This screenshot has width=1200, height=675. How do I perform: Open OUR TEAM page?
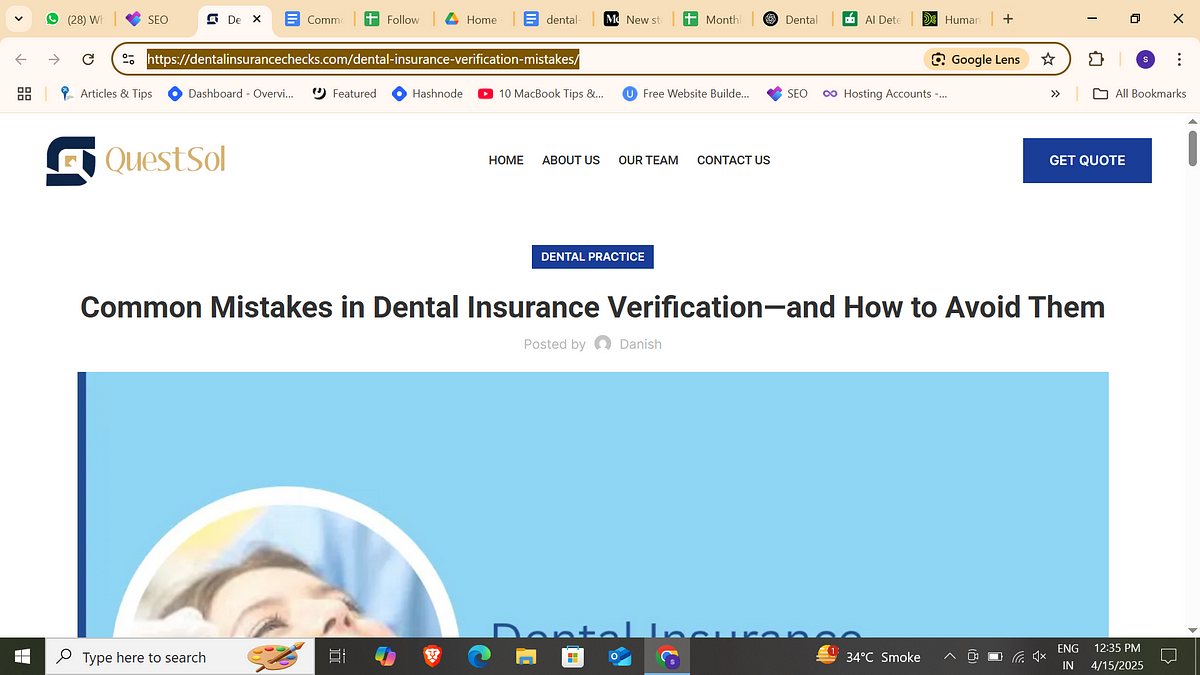(x=648, y=160)
